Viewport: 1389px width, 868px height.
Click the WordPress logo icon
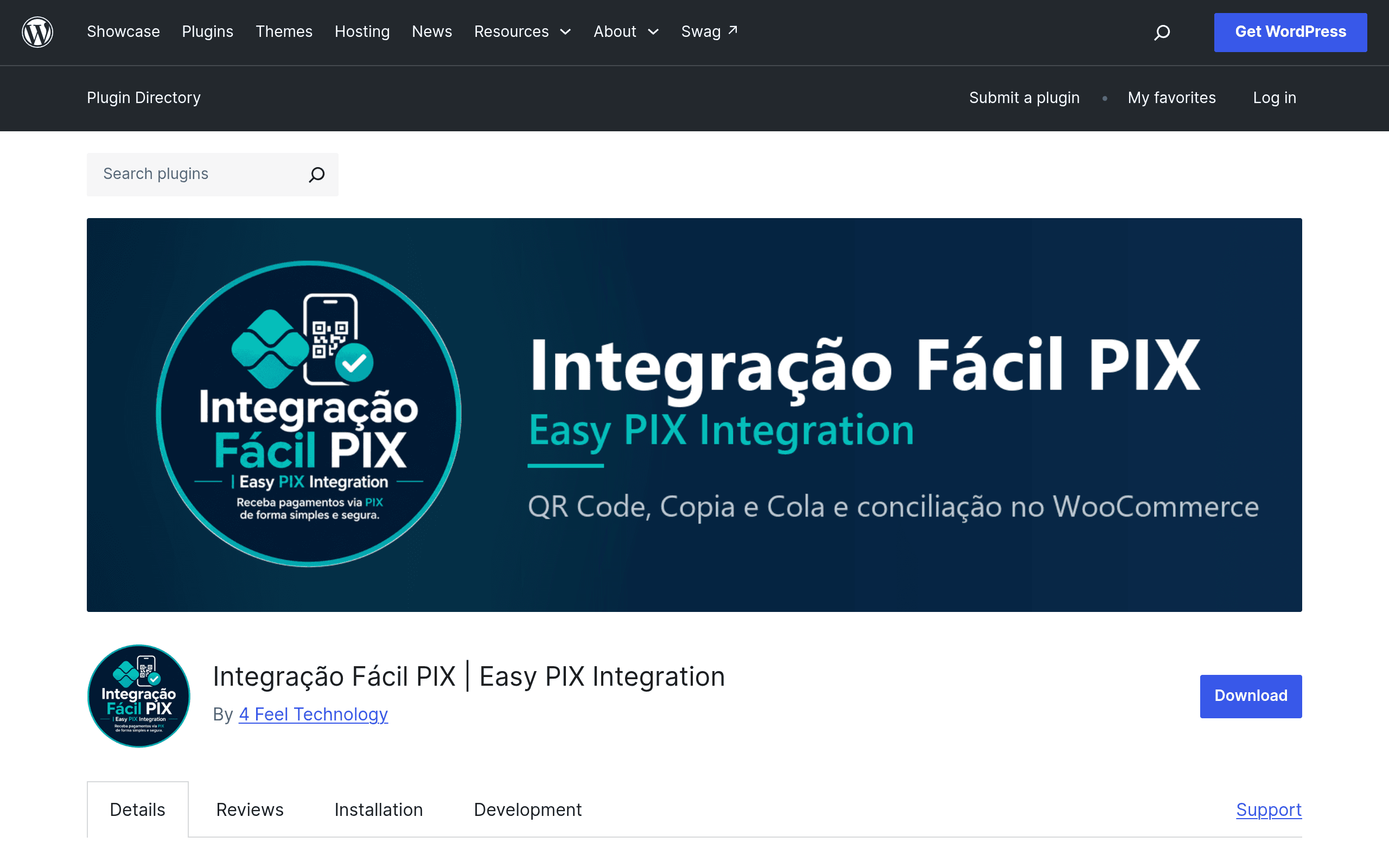tap(37, 32)
